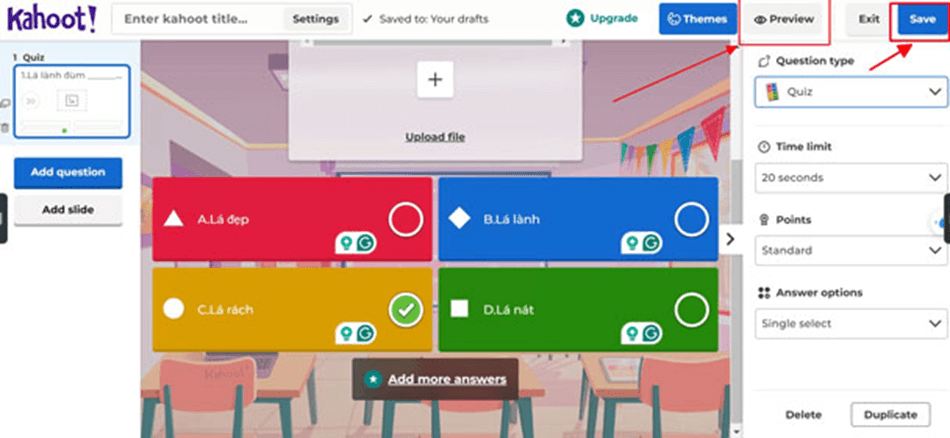950x438 pixels.
Task: Click the star icon next to Upgrade
Action: [575, 18]
